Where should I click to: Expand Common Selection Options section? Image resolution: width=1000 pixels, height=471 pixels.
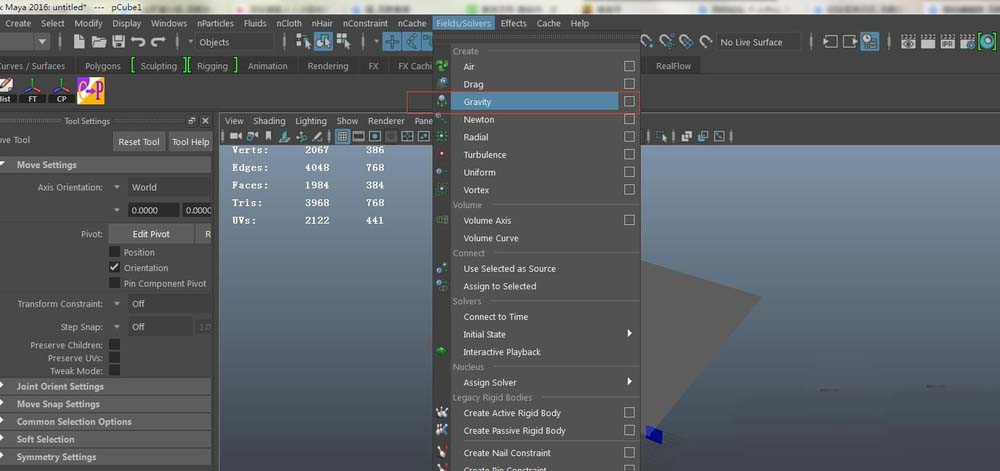[105, 421]
